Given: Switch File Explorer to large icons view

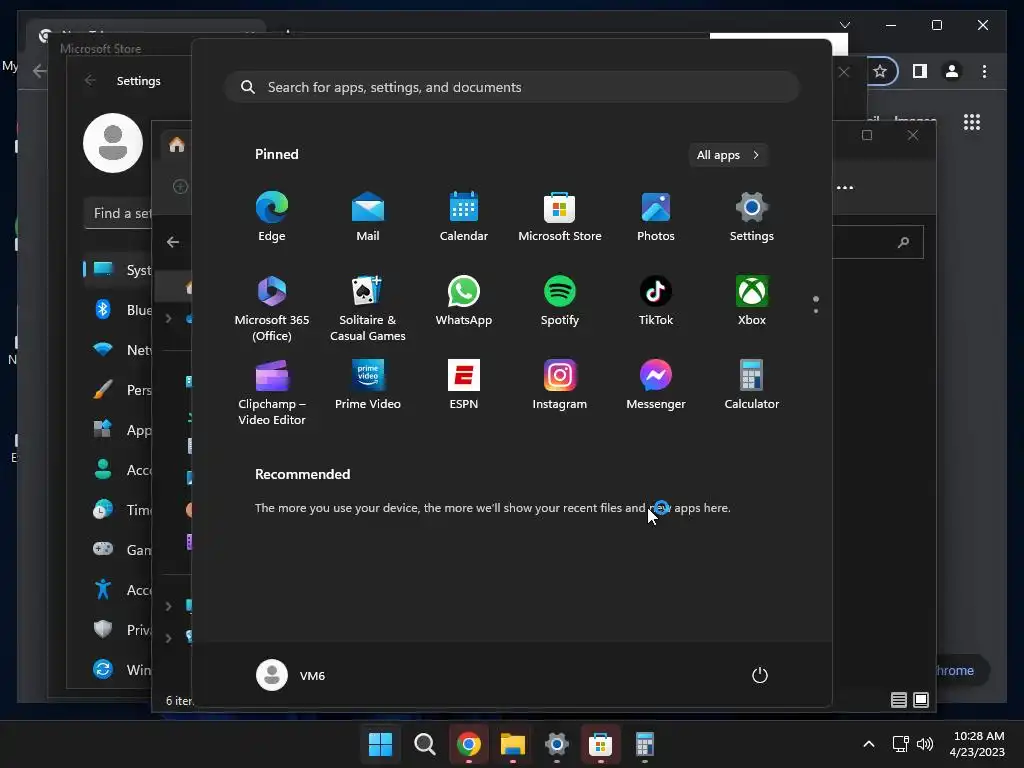Looking at the screenshot, I should (921, 700).
